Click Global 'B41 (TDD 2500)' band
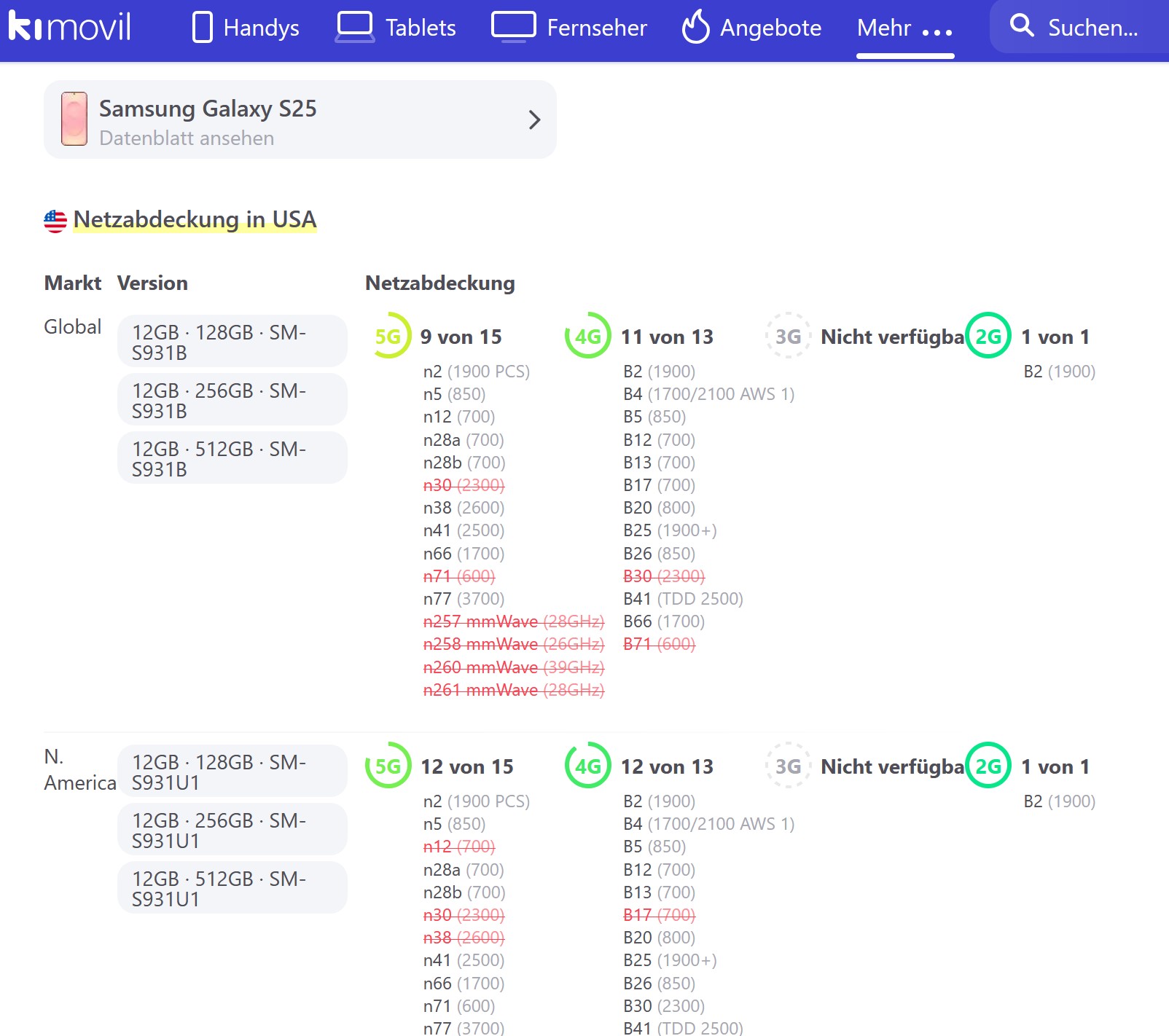1169x1036 pixels. click(x=683, y=599)
